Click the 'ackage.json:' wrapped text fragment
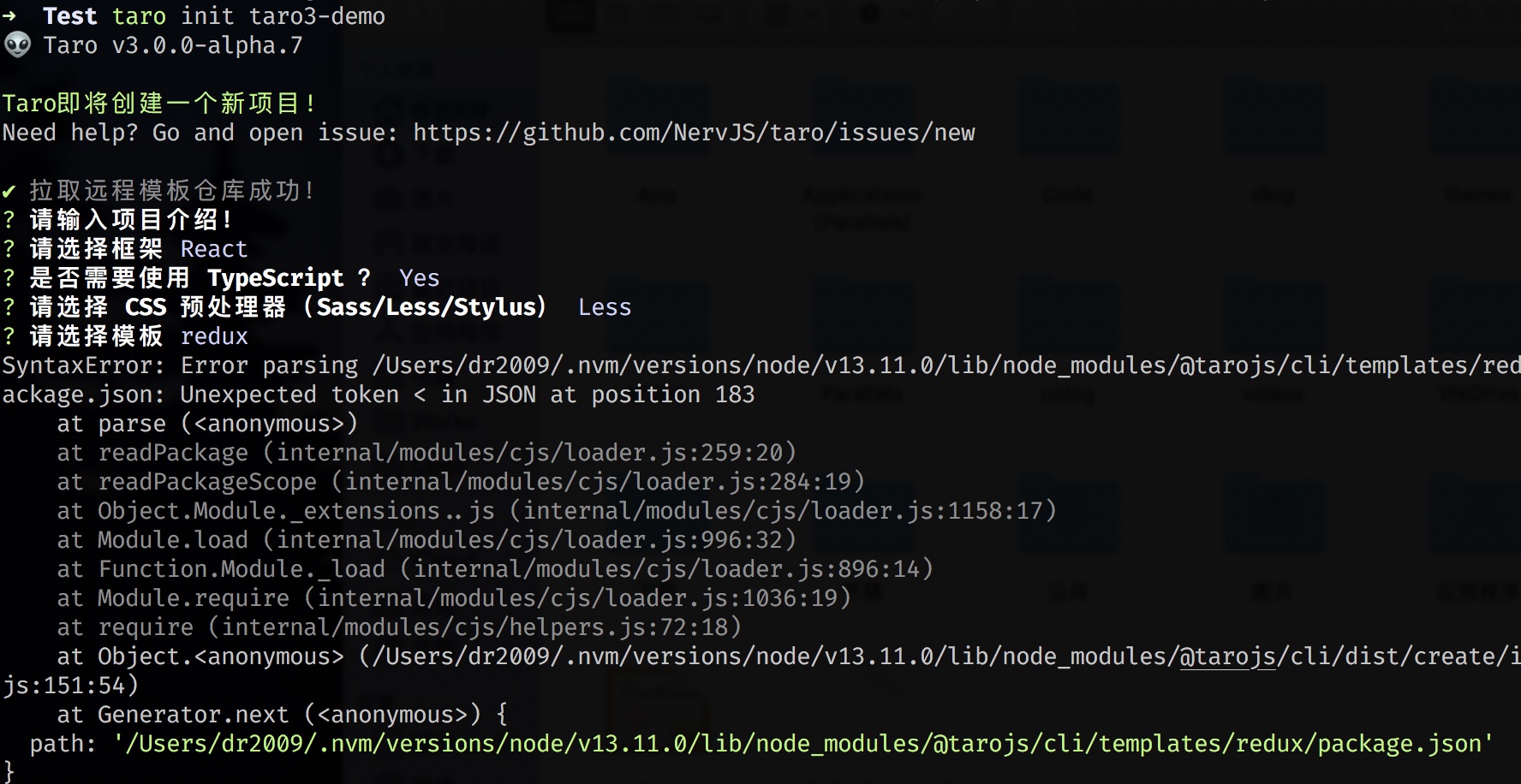This screenshot has width=1521, height=784. tap(84, 395)
